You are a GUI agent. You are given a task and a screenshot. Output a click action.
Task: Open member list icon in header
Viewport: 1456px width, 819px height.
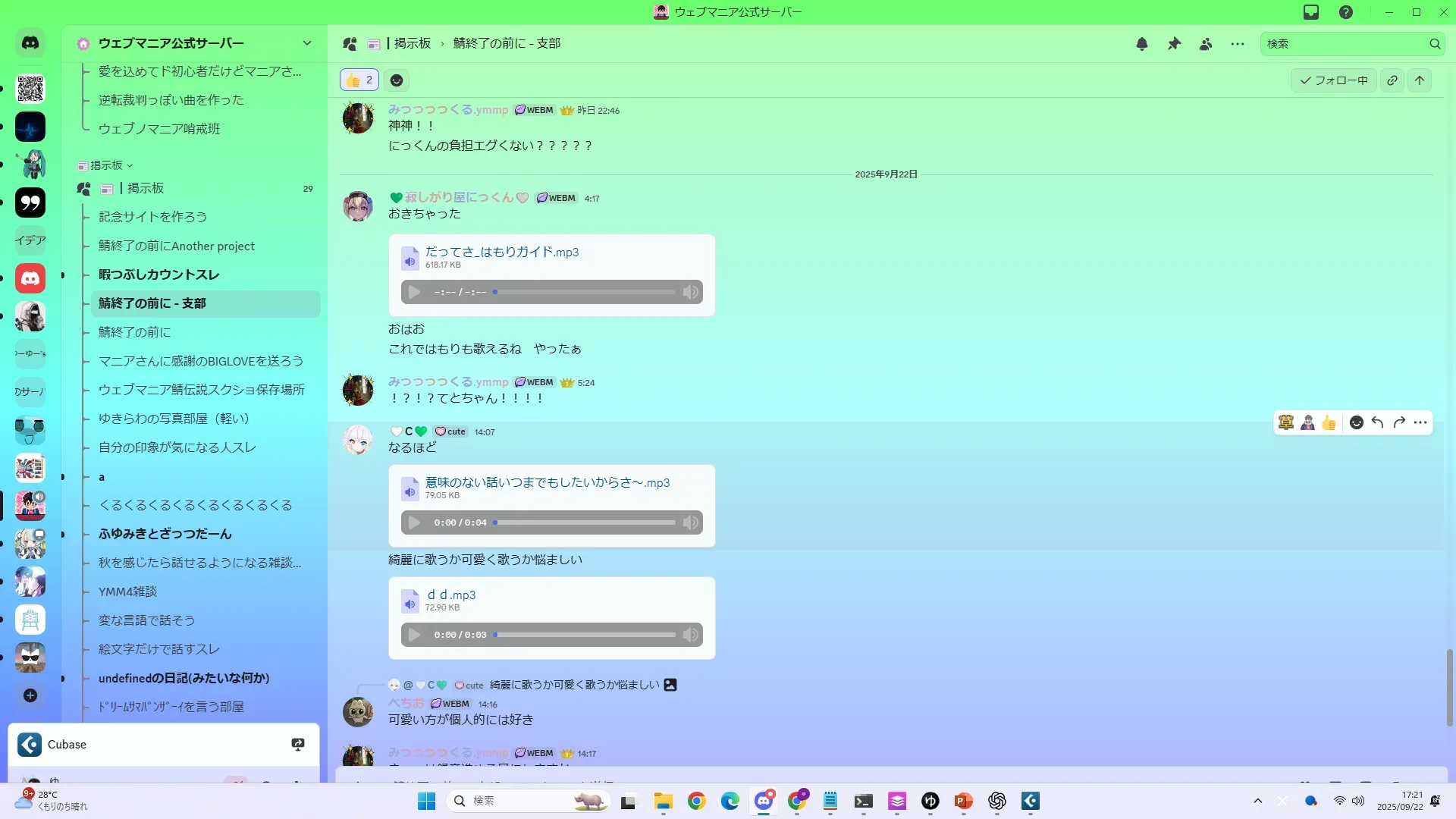pos(1206,44)
